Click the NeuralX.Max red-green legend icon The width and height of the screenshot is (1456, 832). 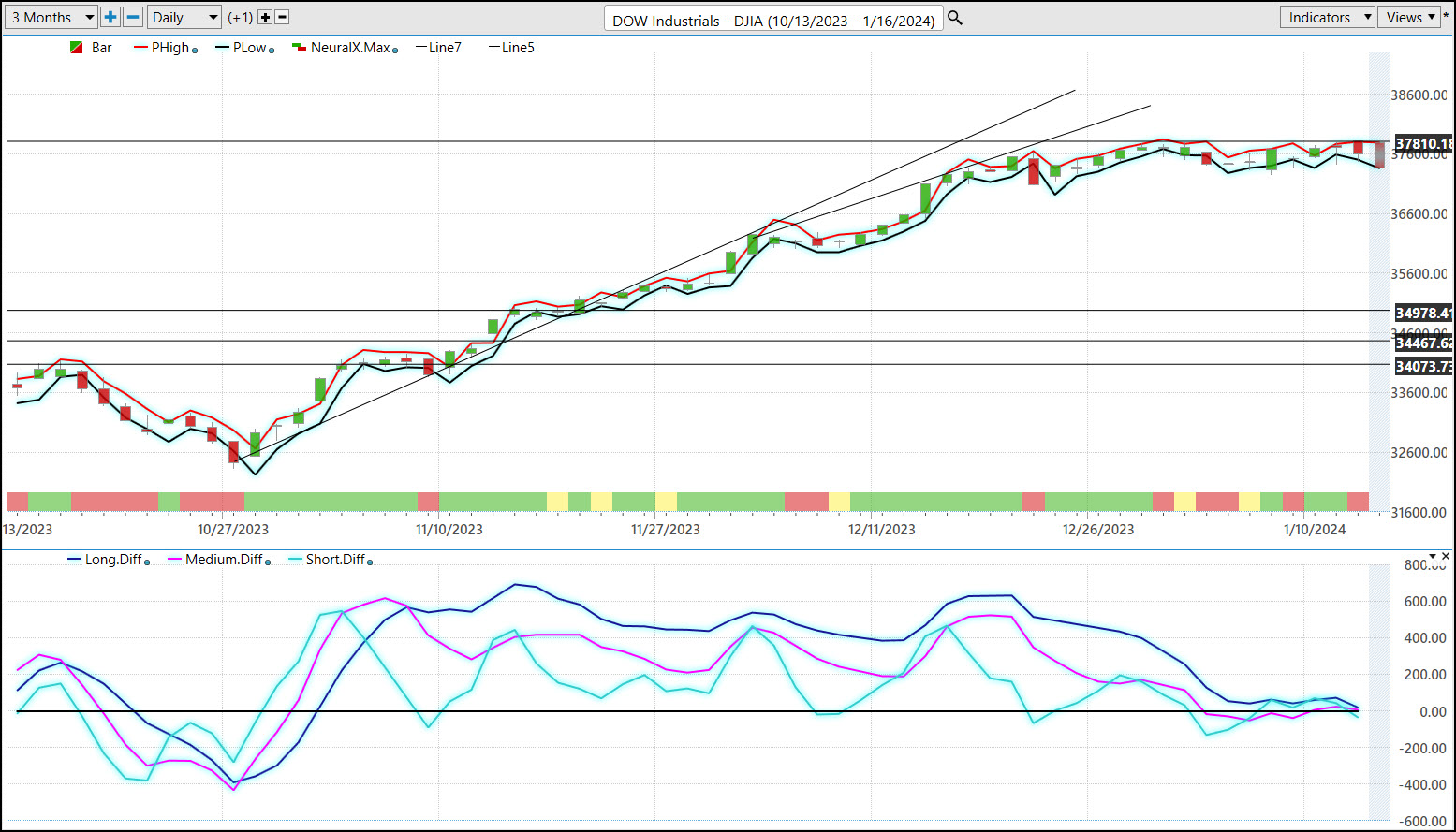(x=299, y=48)
